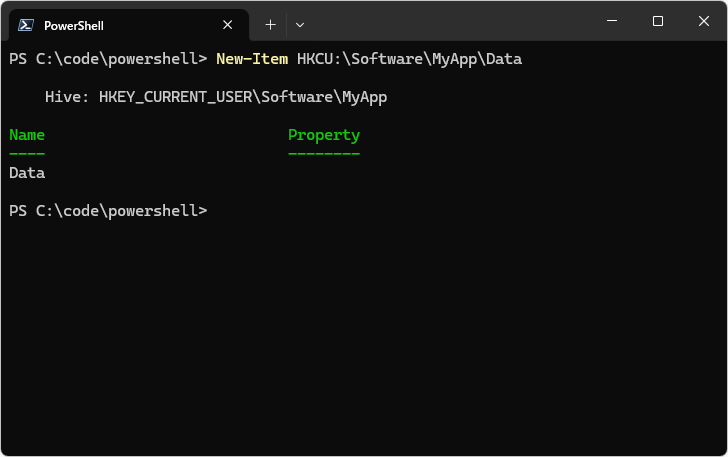Maximize the terminal window
728x457 pixels.
(657, 21)
